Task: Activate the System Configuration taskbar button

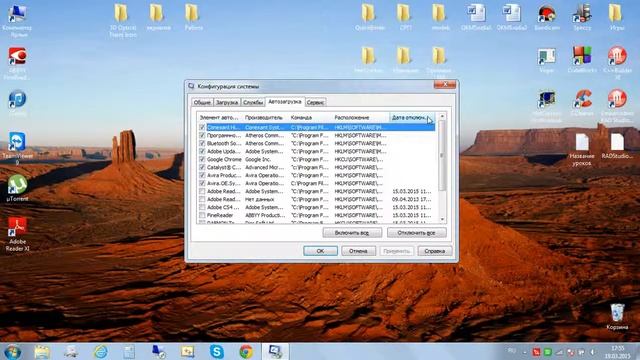Action: [275, 352]
